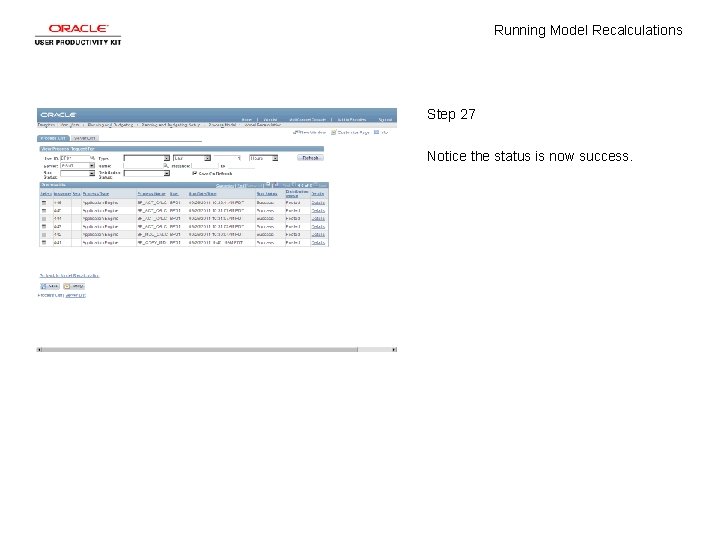720x540 pixels.
Task: Open the Name lookup magnifier icon
Action: (x=166, y=165)
